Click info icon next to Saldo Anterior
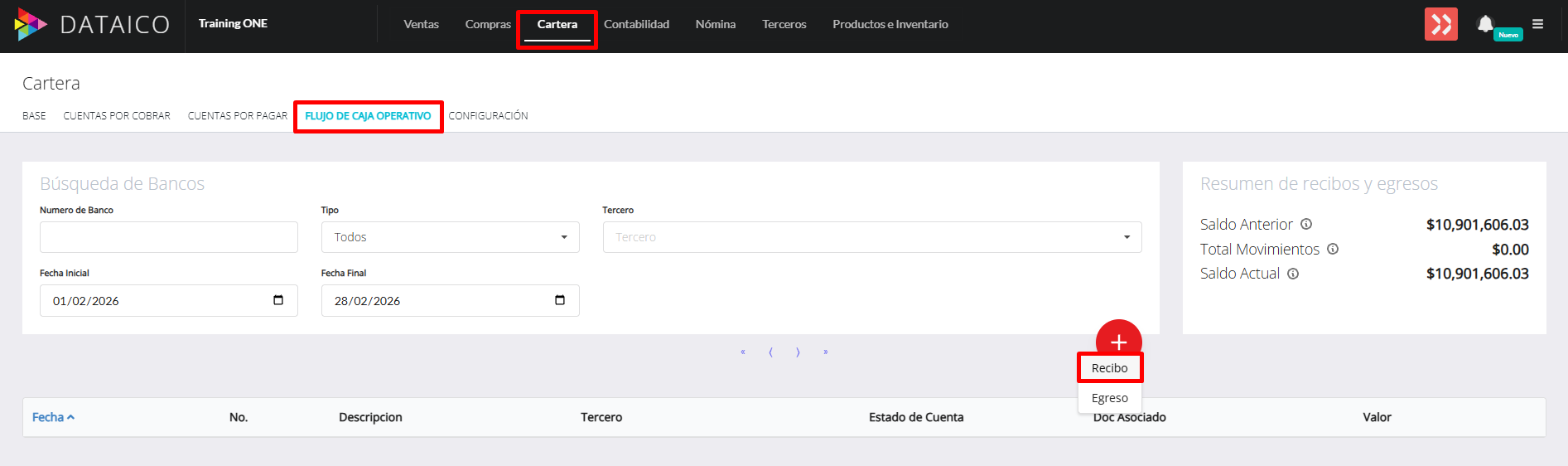 [x=1306, y=224]
